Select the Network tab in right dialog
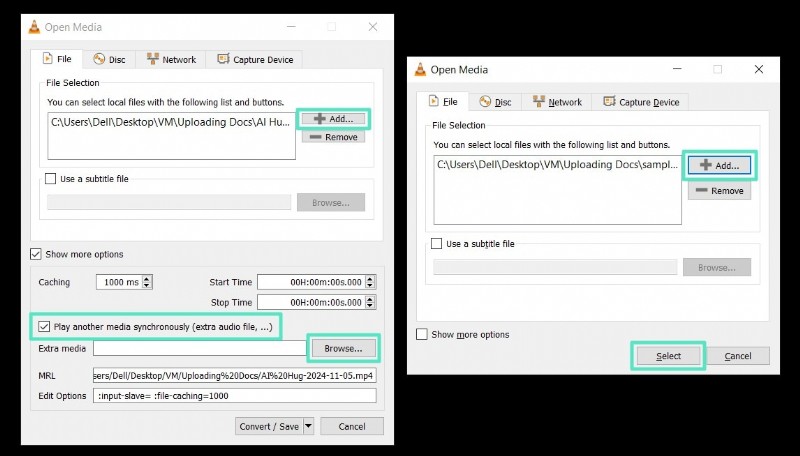The image size is (800, 456). click(x=557, y=102)
